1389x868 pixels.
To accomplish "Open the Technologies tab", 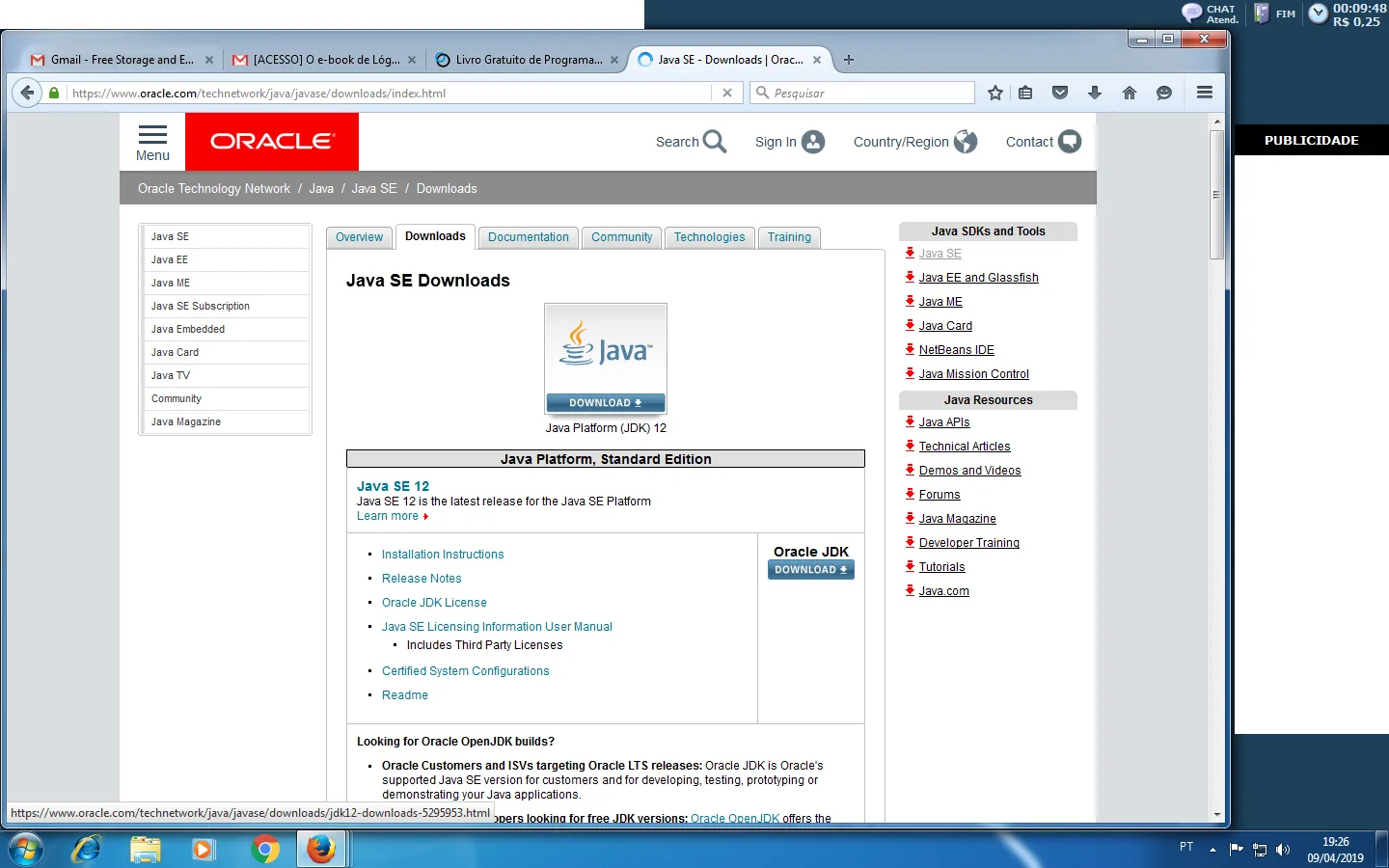I will [710, 237].
